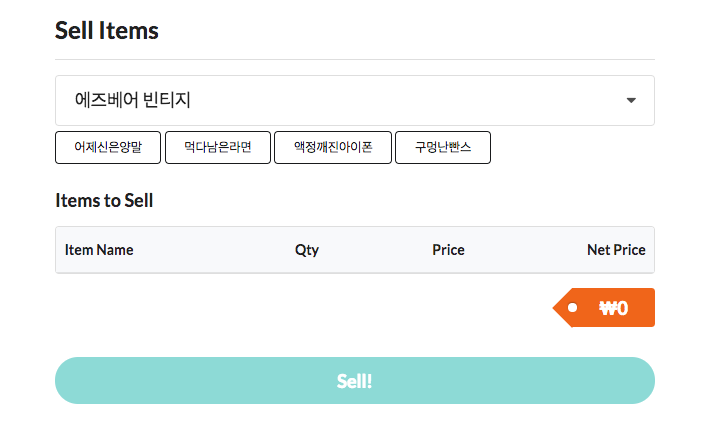
Task: Click the Sell Items heading
Action: (x=107, y=30)
